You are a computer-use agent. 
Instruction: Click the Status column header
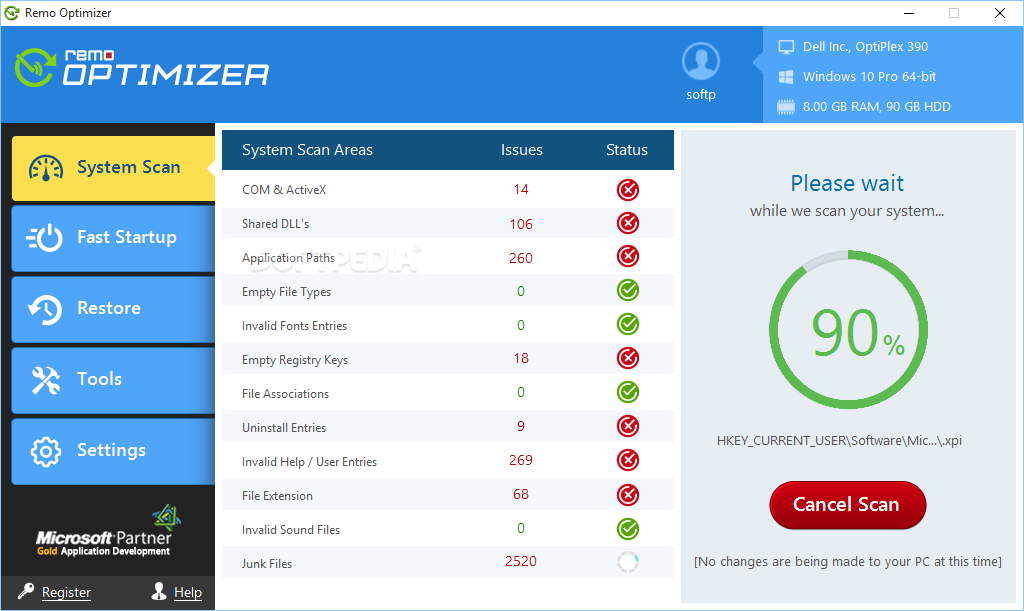(x=626, y=149)
